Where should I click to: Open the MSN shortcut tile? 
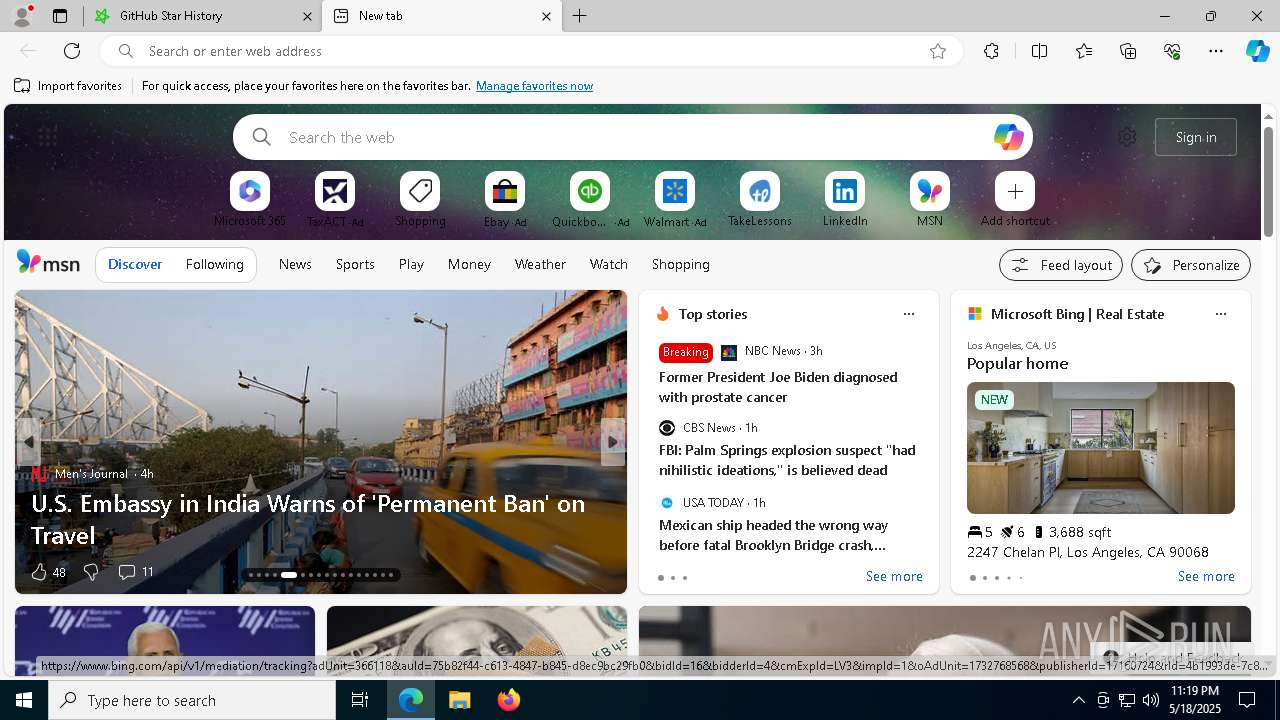930,191
